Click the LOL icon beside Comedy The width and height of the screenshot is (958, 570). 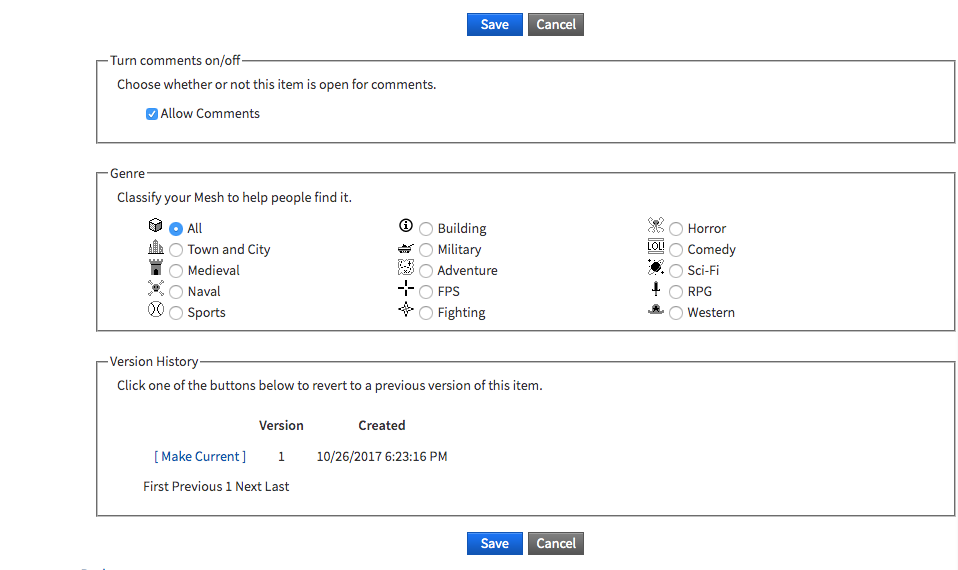tap(656, 246)
